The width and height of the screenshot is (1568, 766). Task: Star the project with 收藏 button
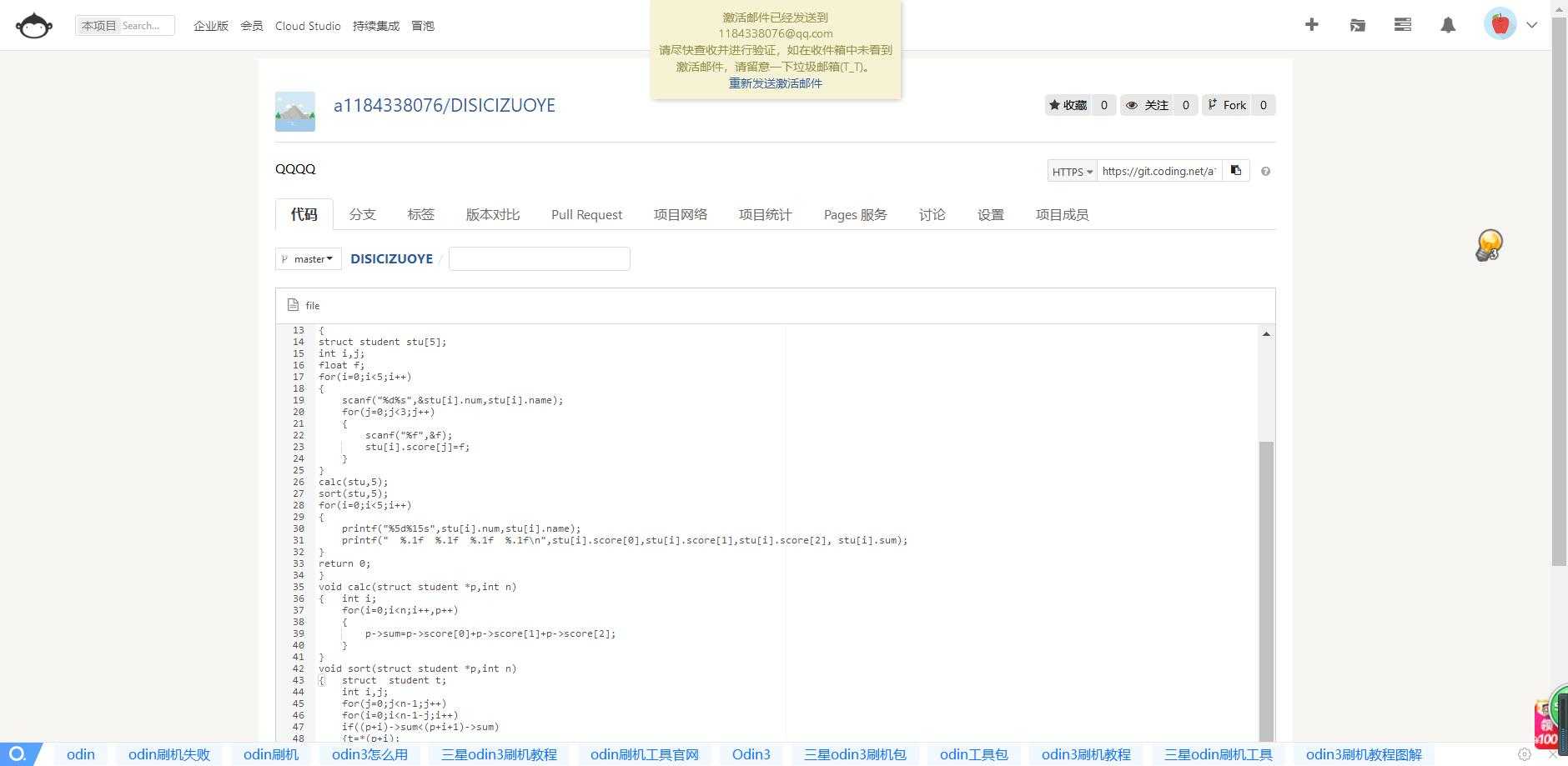pyautogui.click(x=1068, y=105)
